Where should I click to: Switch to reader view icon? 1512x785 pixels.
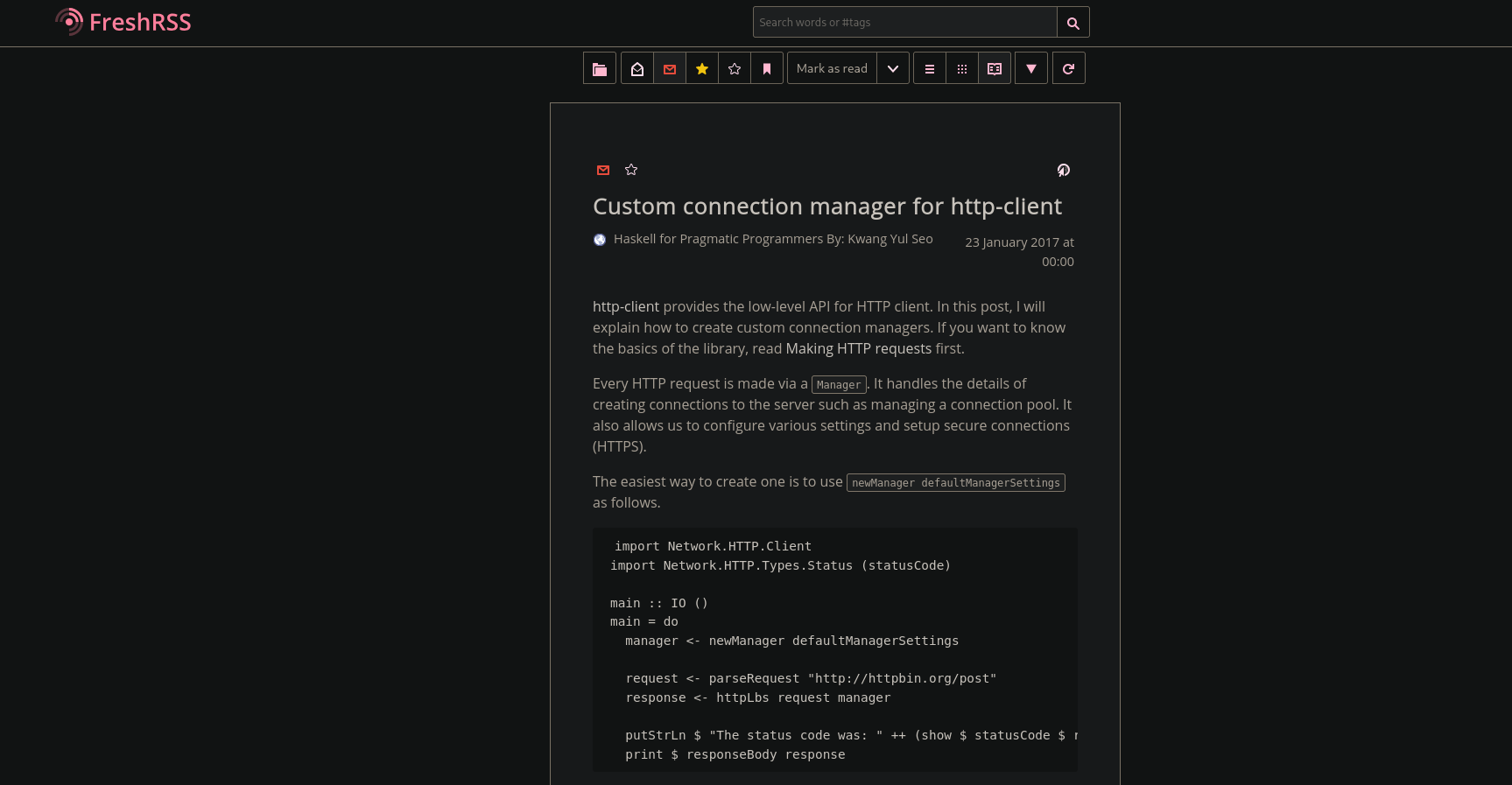pos(995,68)
